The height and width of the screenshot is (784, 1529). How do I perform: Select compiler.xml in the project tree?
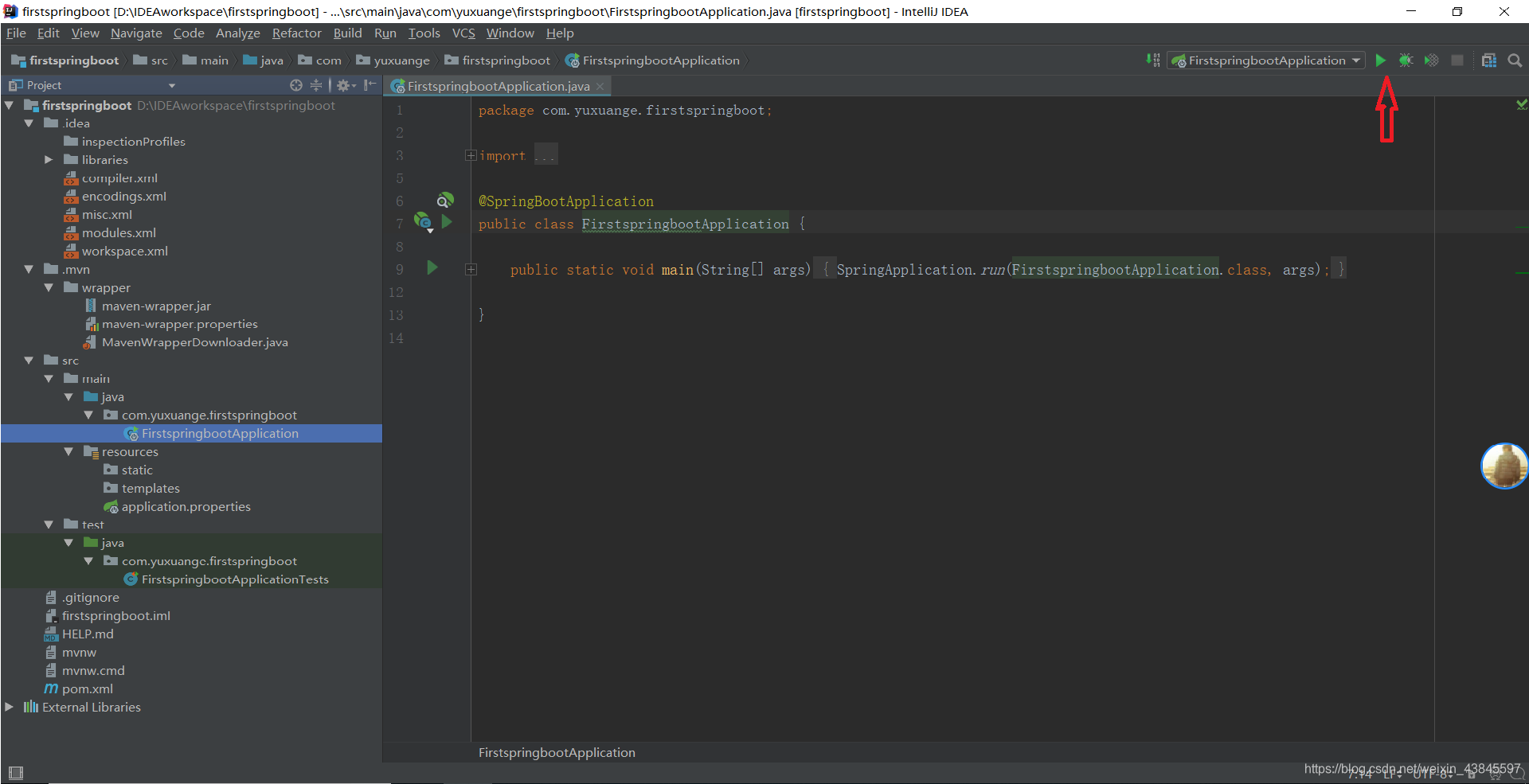[x=119, y=178]
